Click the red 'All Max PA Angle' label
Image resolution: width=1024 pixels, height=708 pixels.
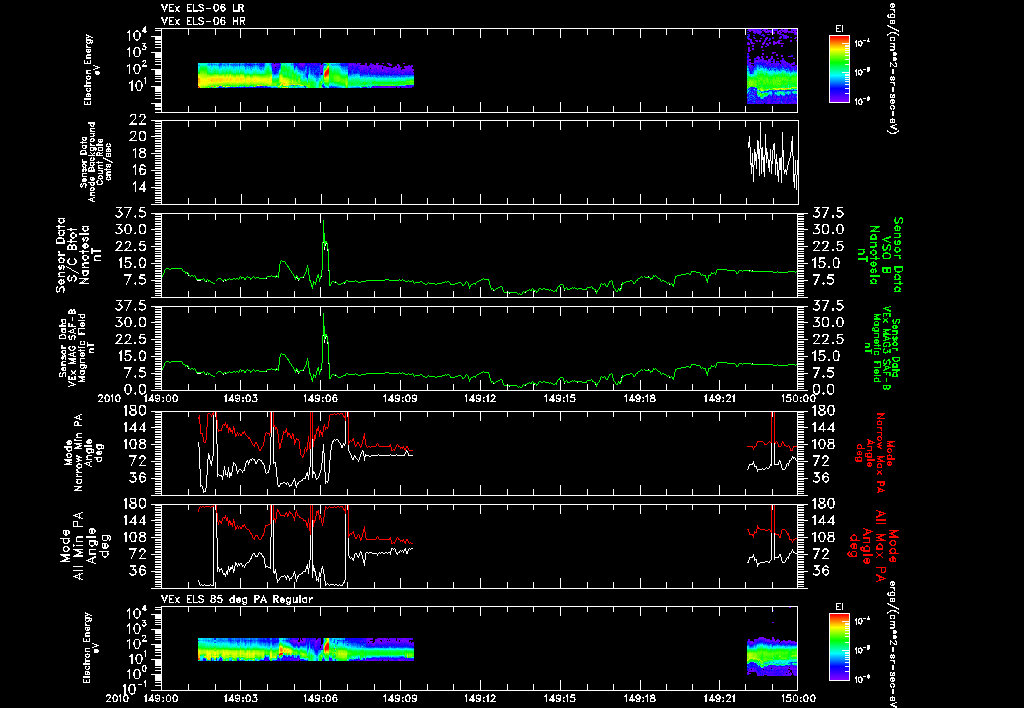point(874,545)
